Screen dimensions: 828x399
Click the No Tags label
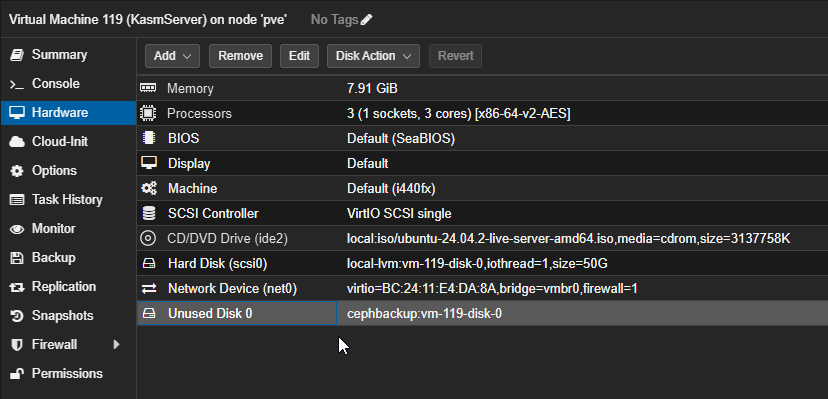(335, 20)
